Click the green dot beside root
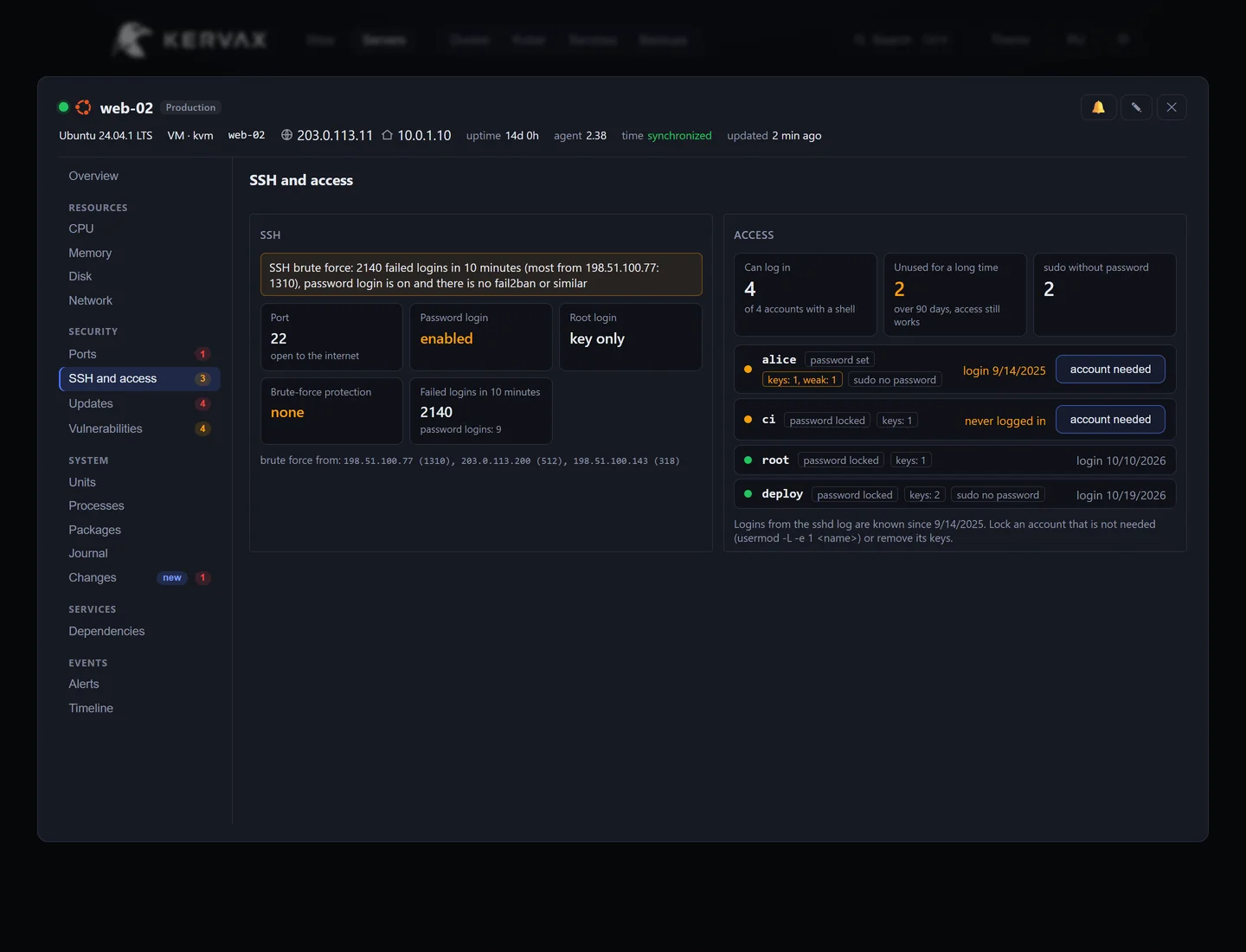The image size is (1246, 952). point(748,460)
